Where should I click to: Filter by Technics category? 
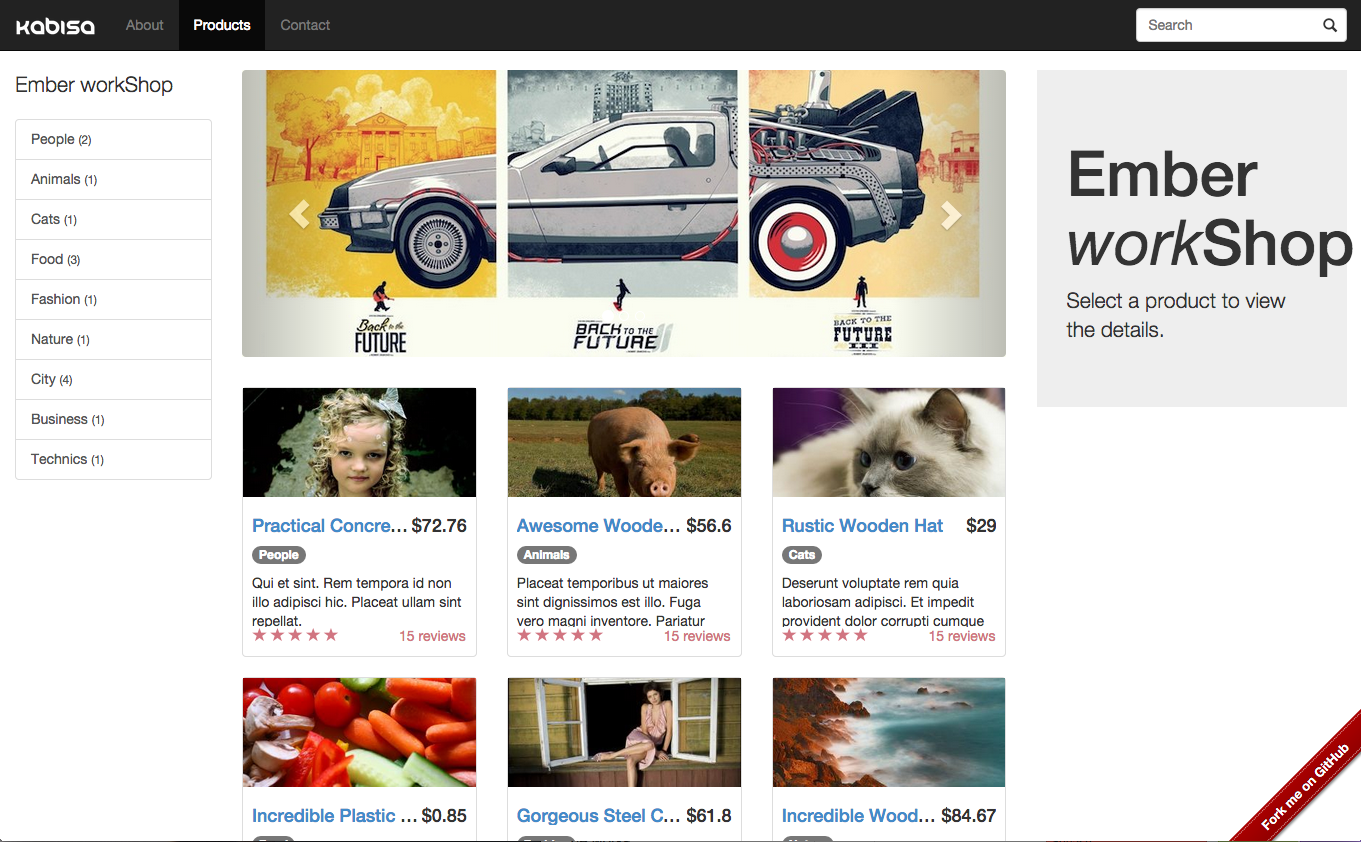tap(113, 459)
